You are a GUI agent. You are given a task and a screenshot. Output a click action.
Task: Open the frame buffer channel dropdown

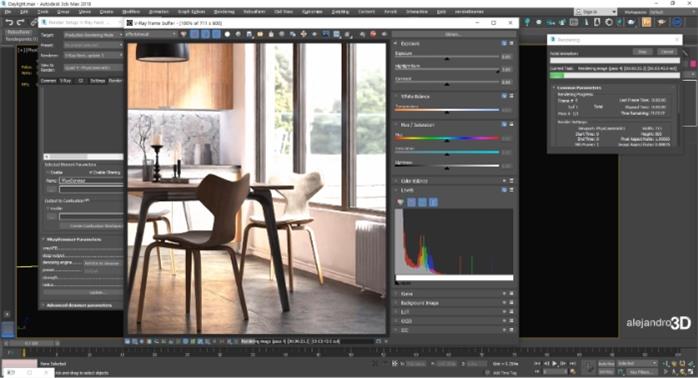[x=150, y=34]
